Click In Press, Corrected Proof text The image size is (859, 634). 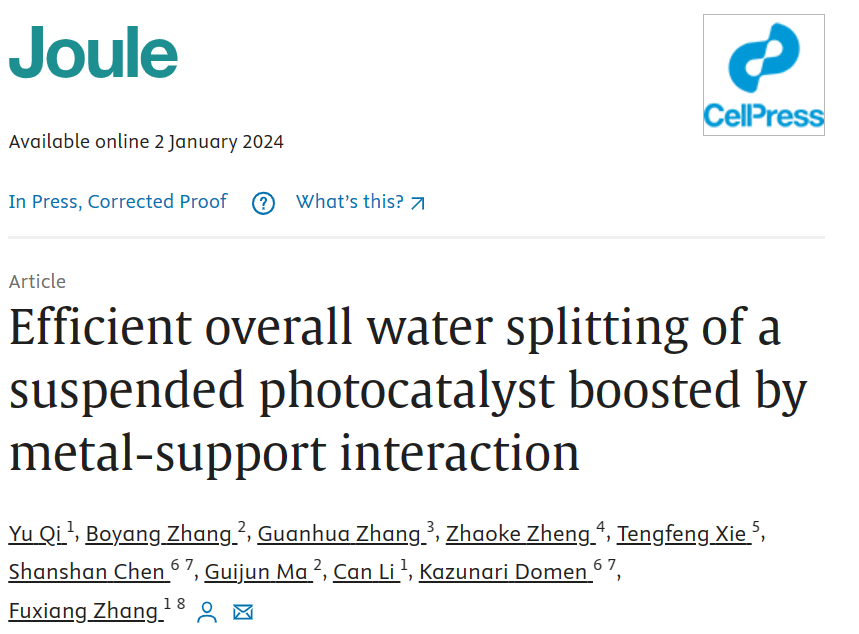[118, 202]
